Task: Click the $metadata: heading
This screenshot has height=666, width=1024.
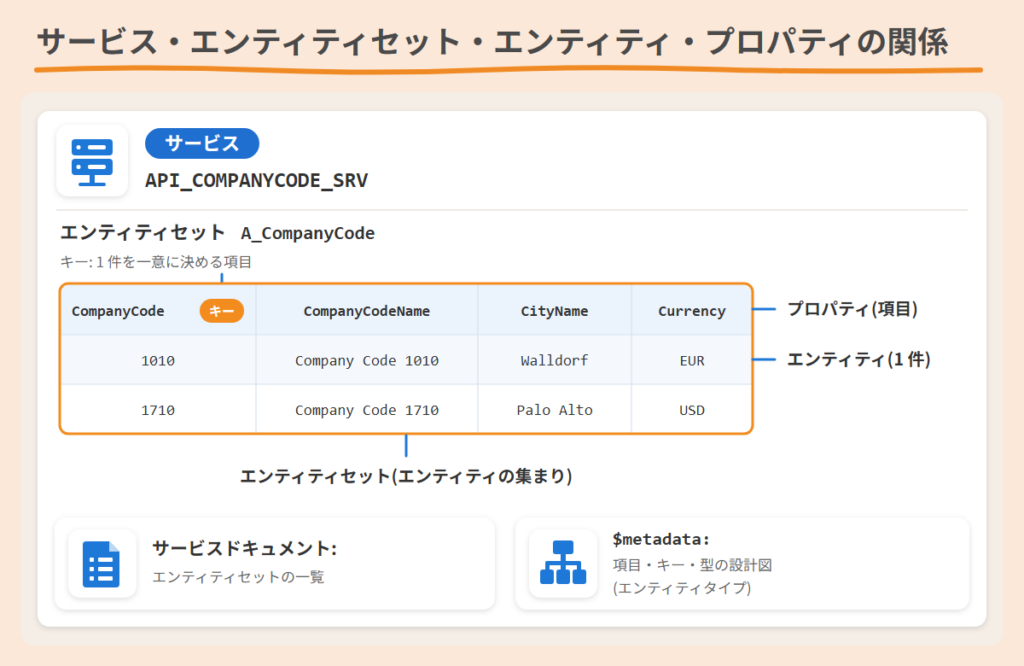Action: [x=661, y=539]
